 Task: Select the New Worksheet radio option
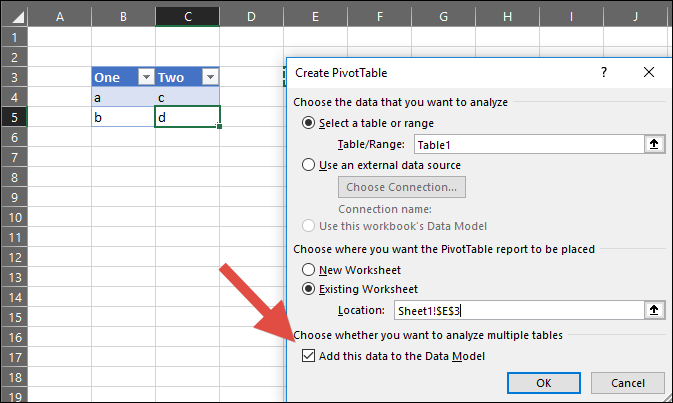309,270
